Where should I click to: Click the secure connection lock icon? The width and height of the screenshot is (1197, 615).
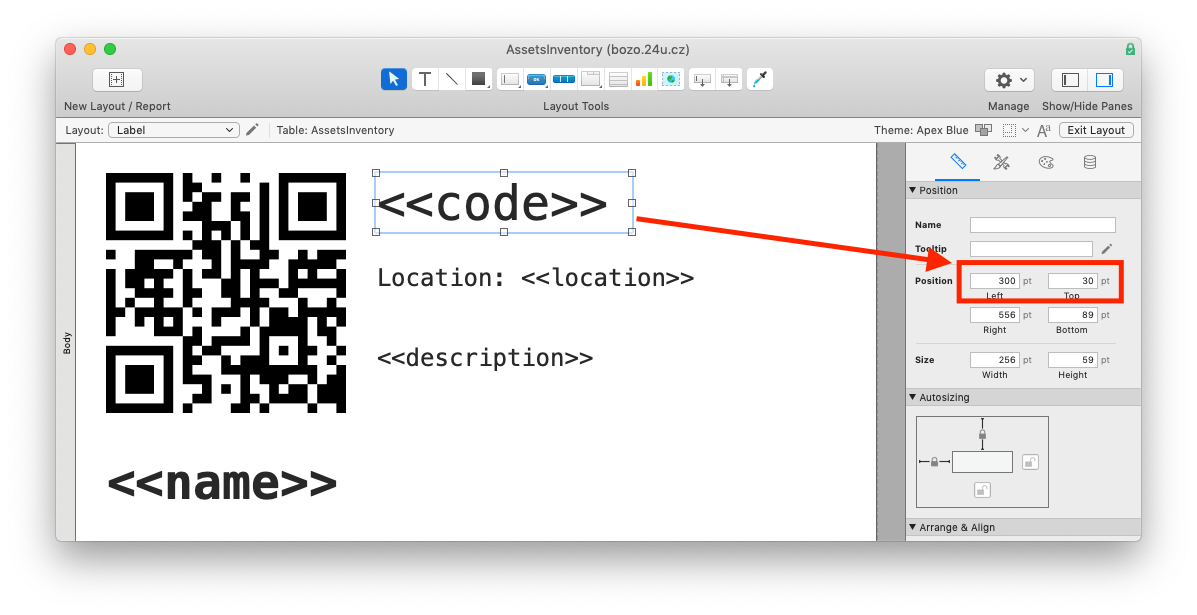[1130, 50]
